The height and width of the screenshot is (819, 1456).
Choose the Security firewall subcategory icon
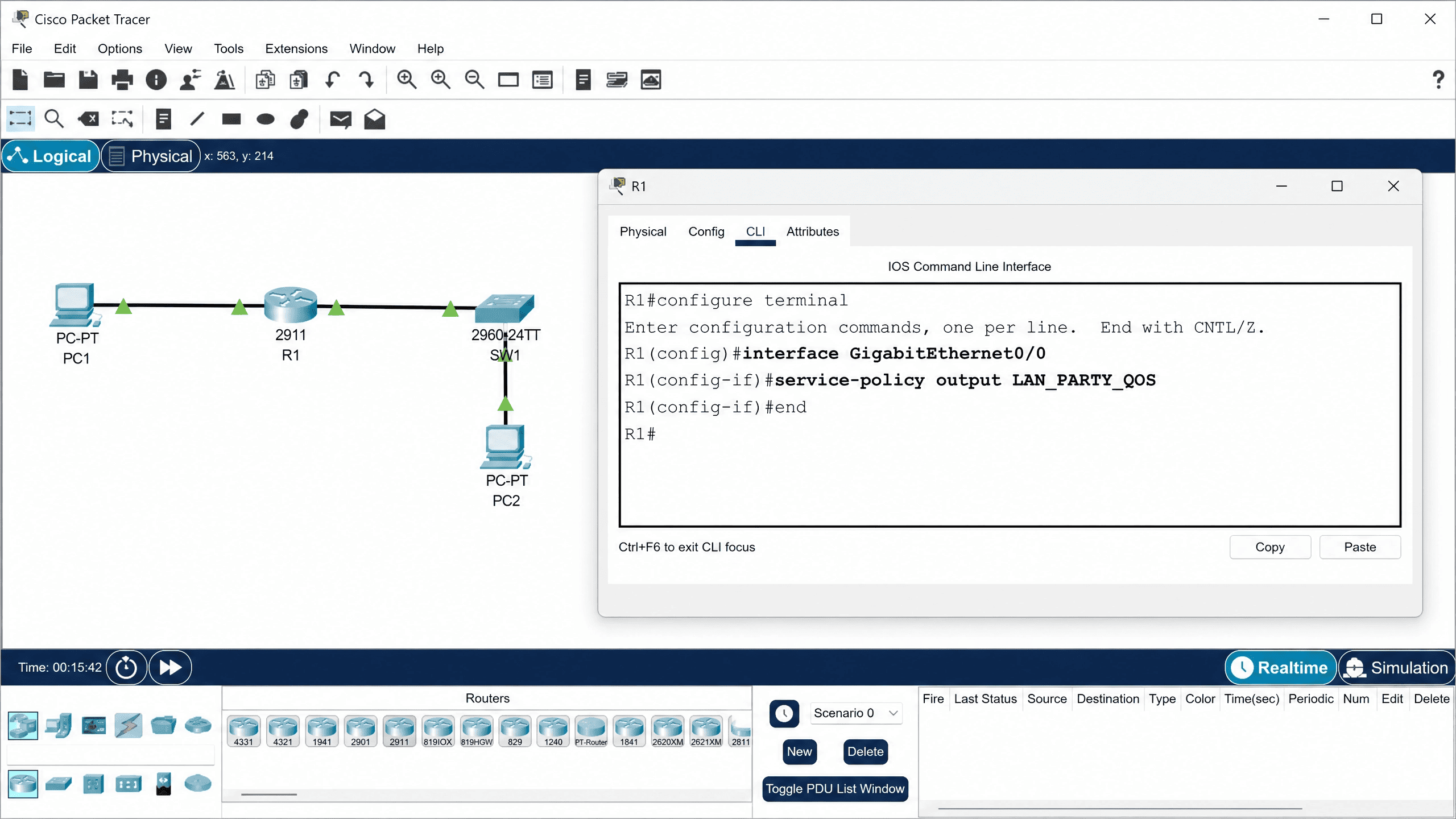pos(163,784)
